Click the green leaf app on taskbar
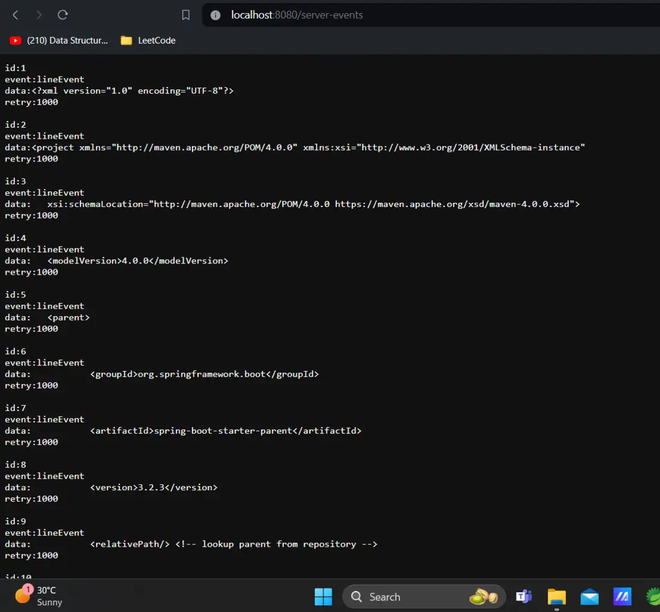This screenshot has height=612, width=660. click(653, 596)
